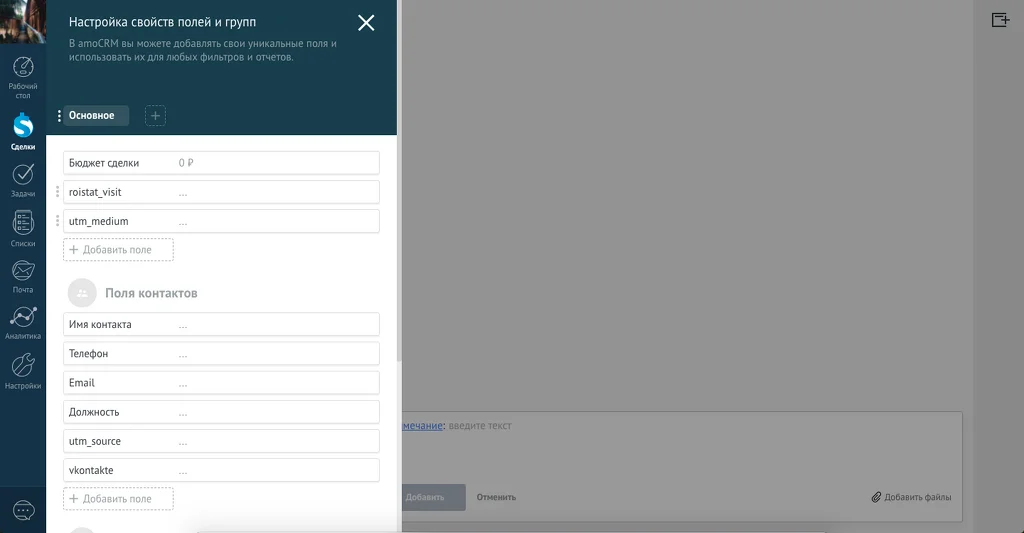This screenshot has width=1024, height=533.
Task: Click the top-right panel window icon
Action: 1000,20
